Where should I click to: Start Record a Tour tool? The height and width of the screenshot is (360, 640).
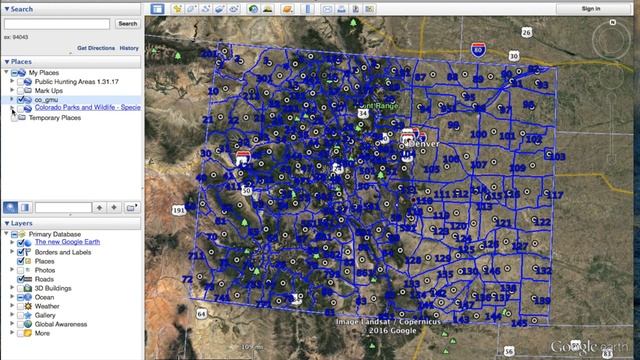[x=233, y=9]
